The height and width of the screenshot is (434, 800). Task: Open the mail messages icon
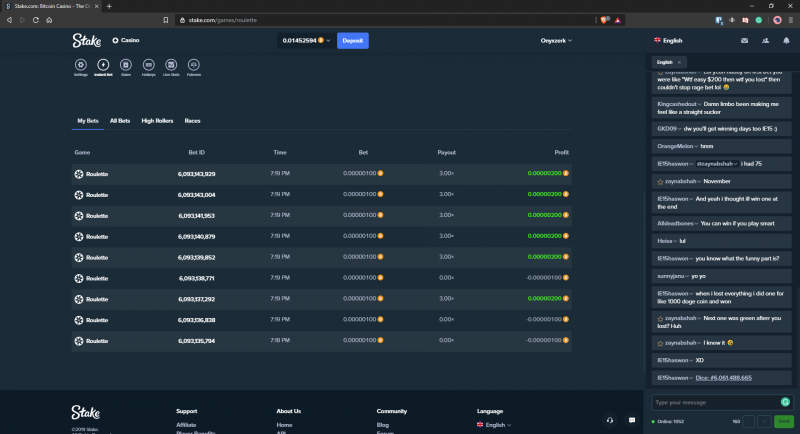[744, 40]
